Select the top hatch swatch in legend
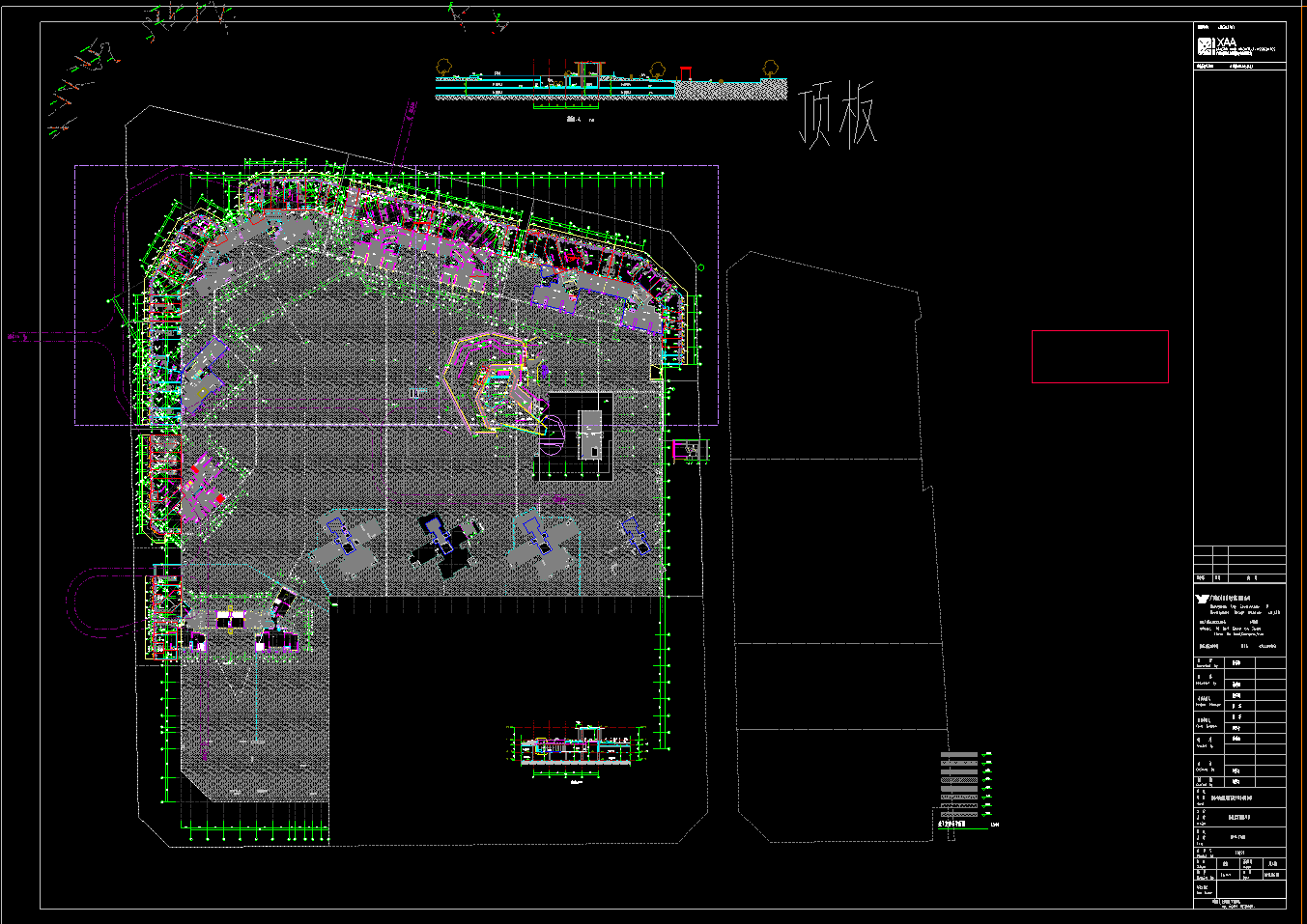The image size is (1307, 924). point(959,754)
